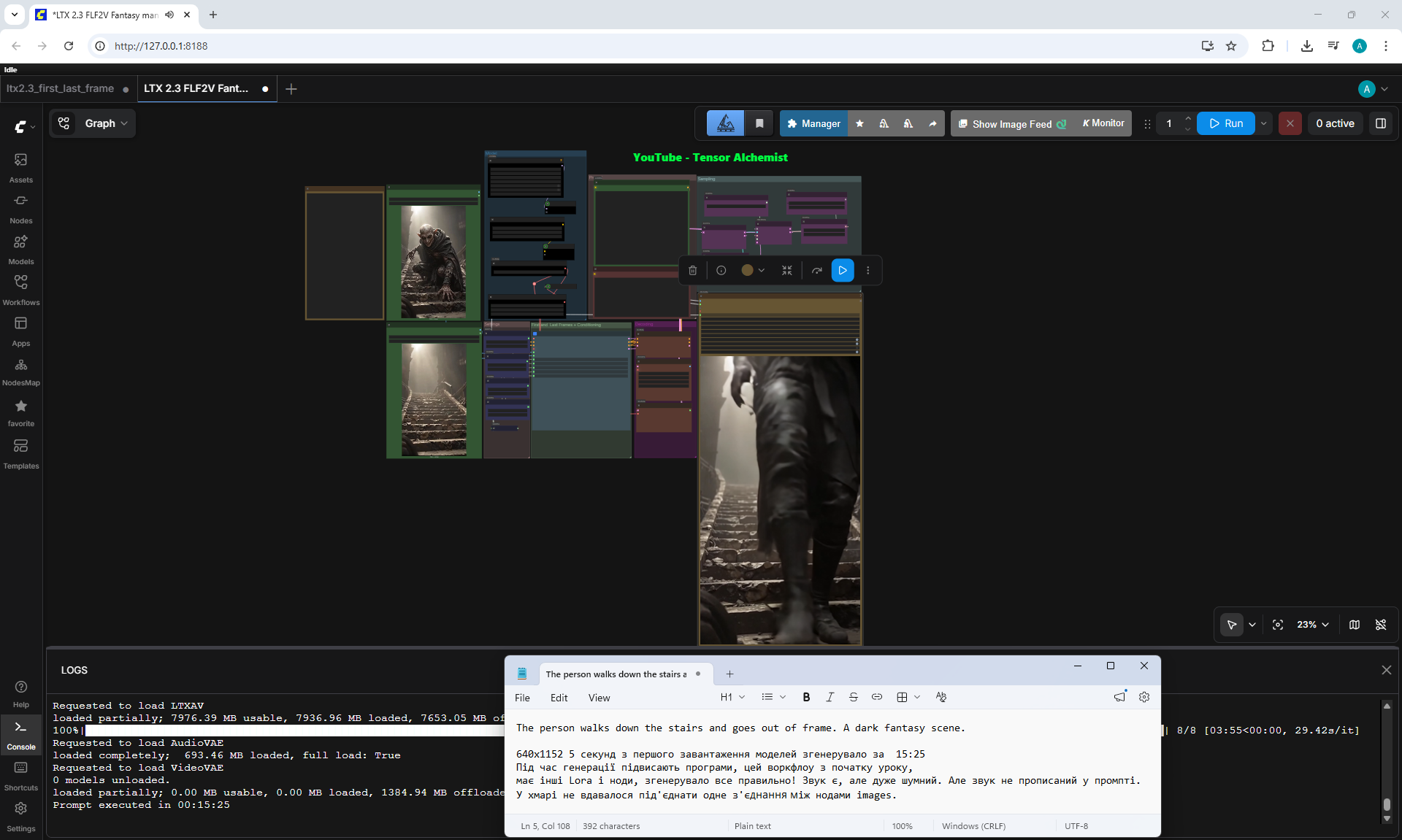Open the Assets sidebar panel
The image size is (1402, 840).
(x=20, y=167)
